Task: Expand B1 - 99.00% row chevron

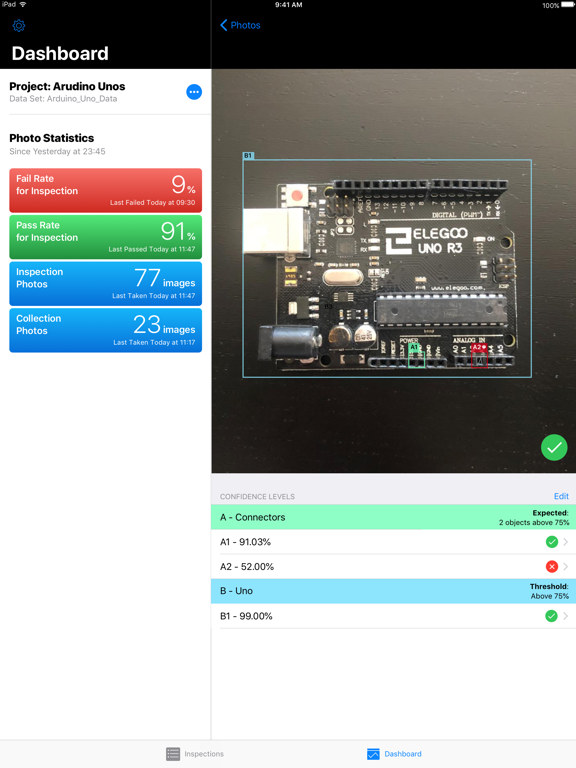Action: click(x=566, y=616)
